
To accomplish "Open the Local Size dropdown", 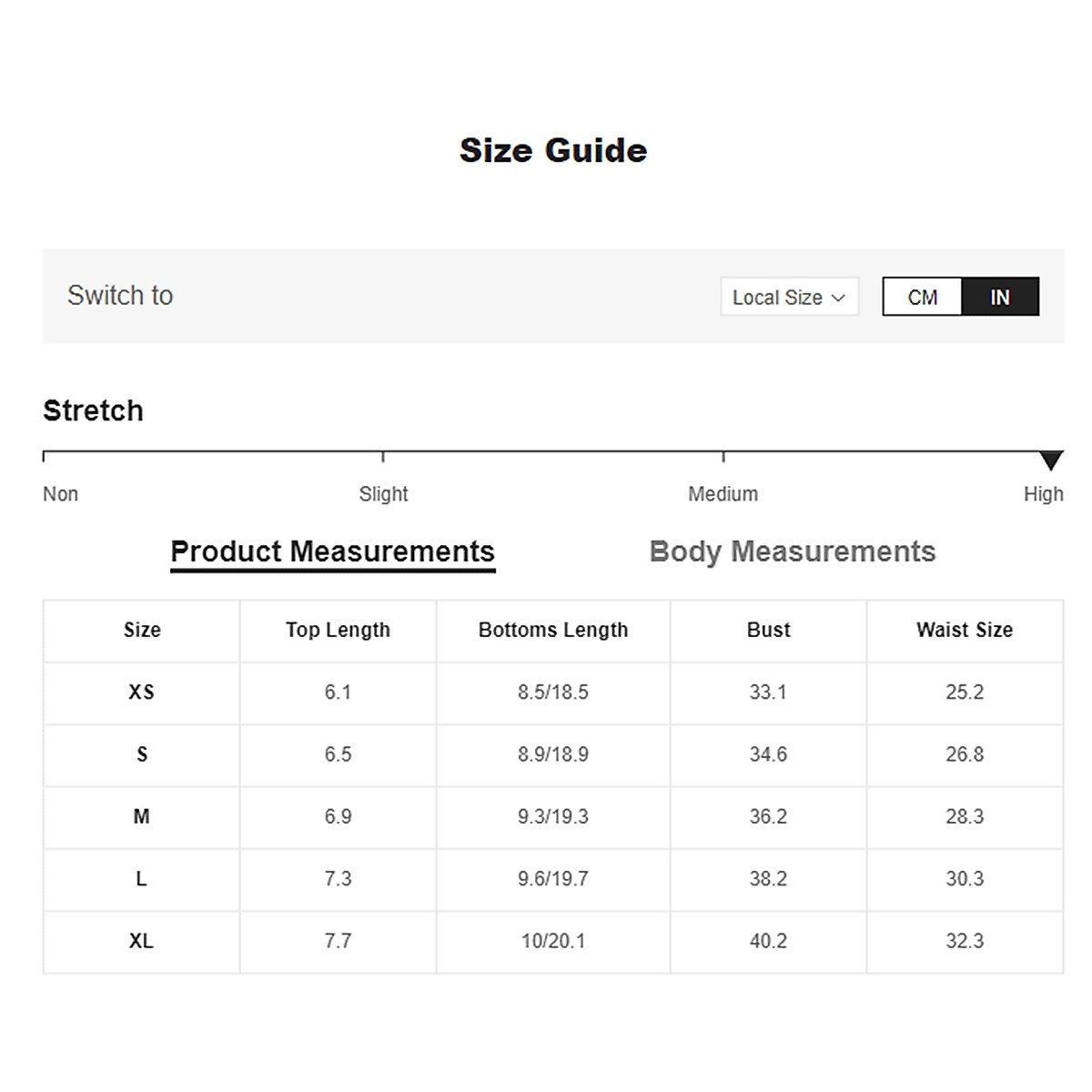I will [788, 298].
